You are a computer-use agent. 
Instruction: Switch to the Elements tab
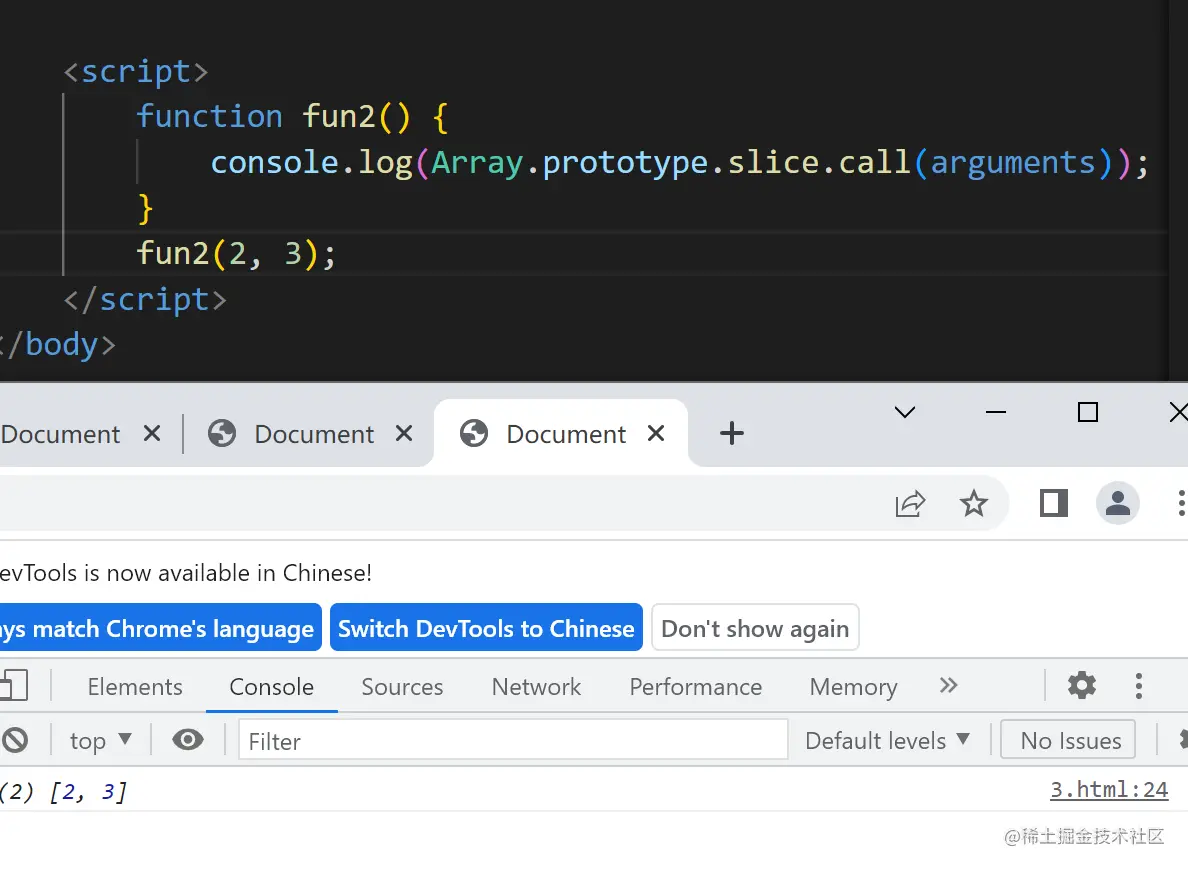[x=135, y=687]
